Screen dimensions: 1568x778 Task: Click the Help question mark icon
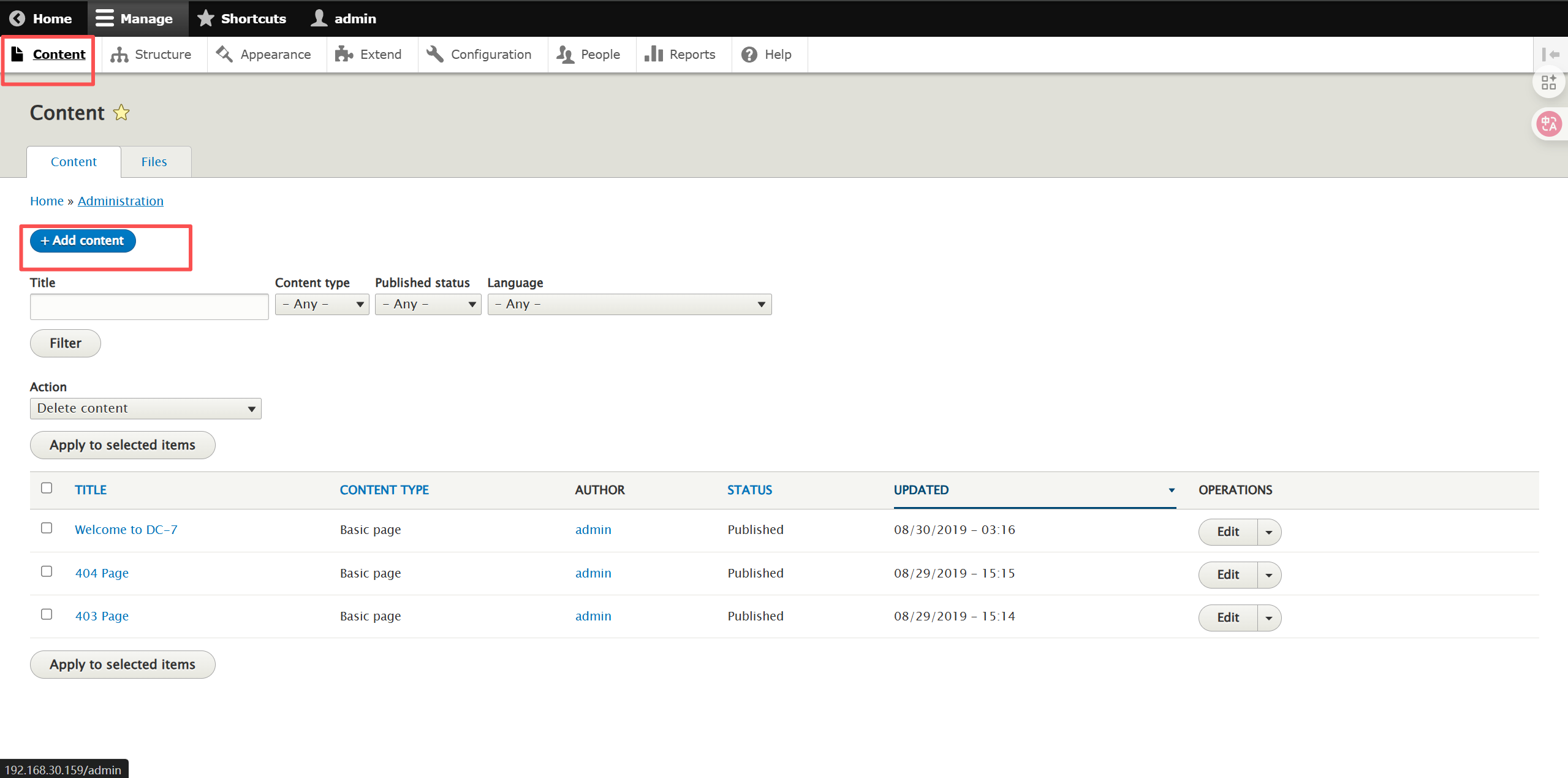(x=749, y=55)
